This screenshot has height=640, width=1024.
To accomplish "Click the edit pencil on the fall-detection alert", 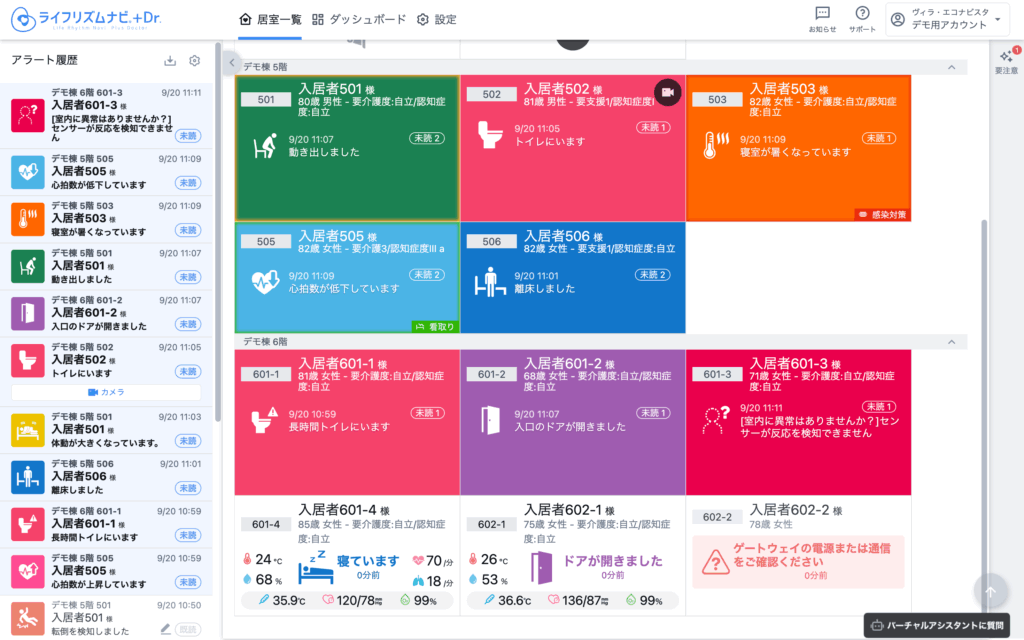I will [166, 629].
